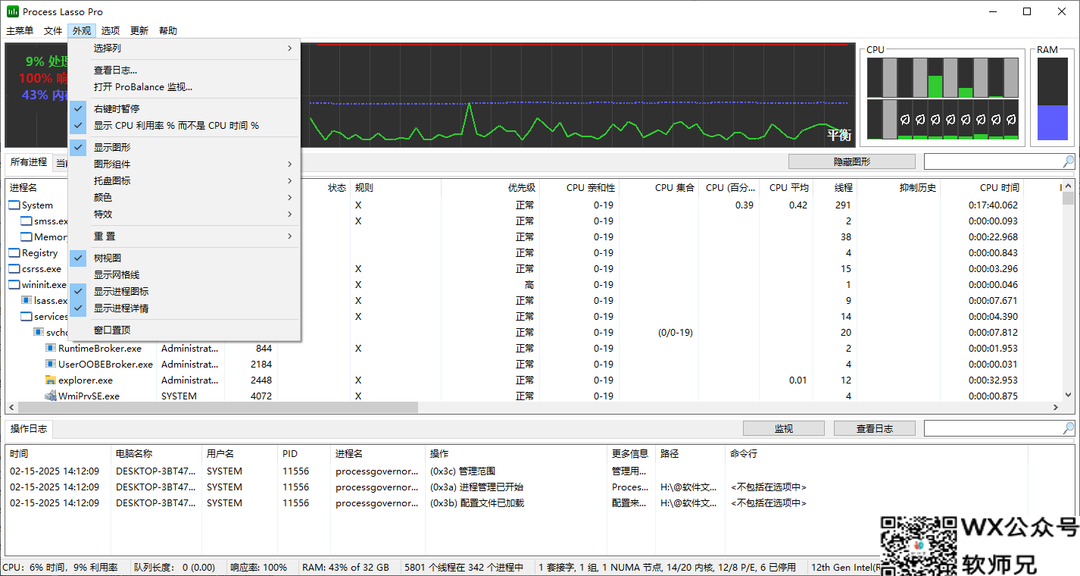
Task: Expand the 图形组件 submenu
Action: (184, 164)
